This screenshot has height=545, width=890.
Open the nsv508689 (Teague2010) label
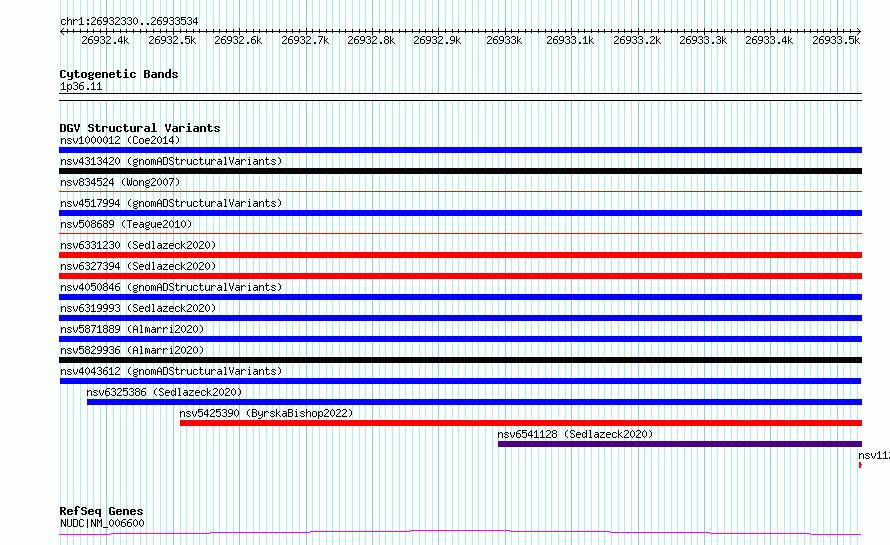tap(126, 224)
